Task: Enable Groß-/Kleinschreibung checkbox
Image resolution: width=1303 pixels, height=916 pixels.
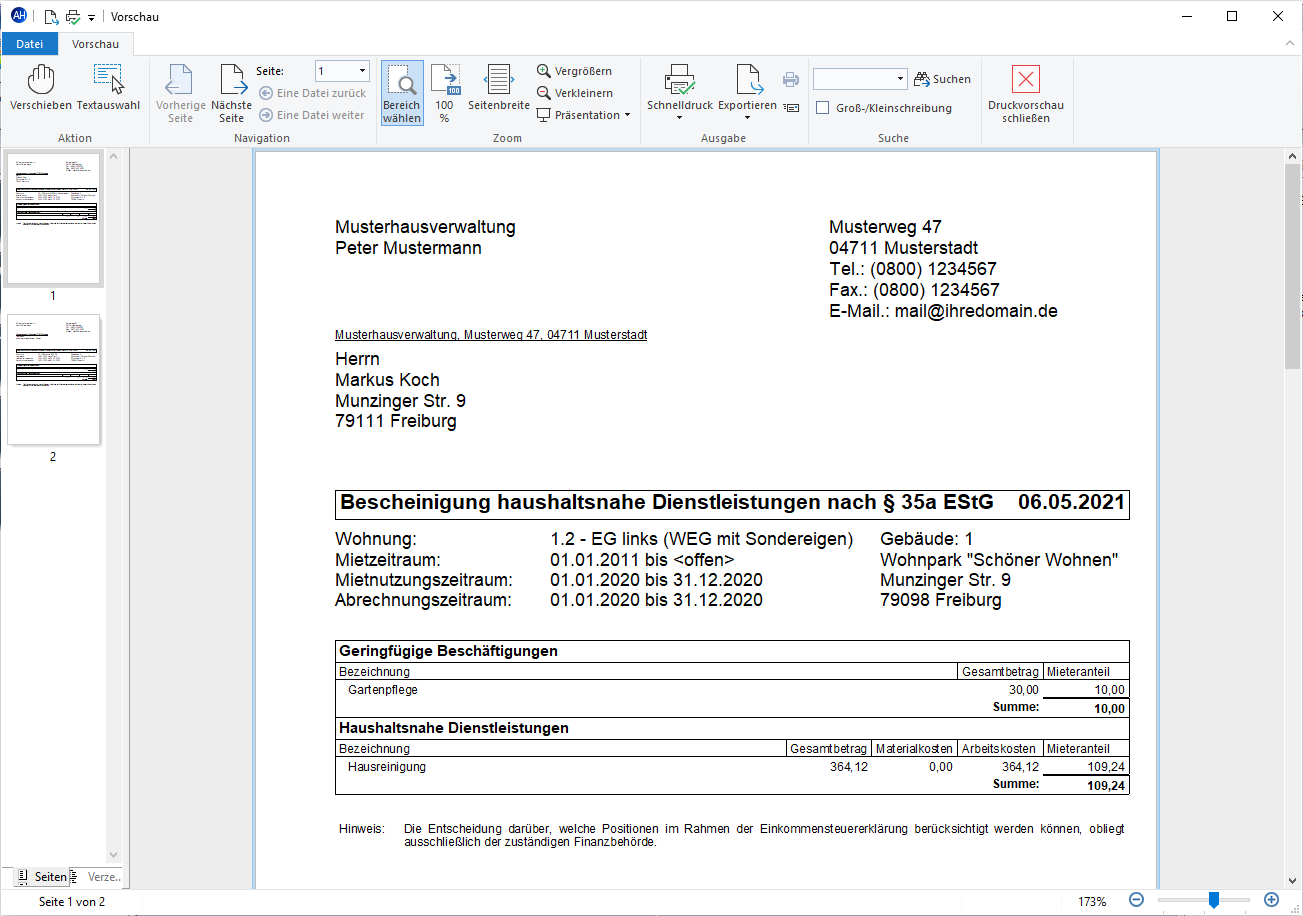Action: pyautogui.click(x=823, y=108)
